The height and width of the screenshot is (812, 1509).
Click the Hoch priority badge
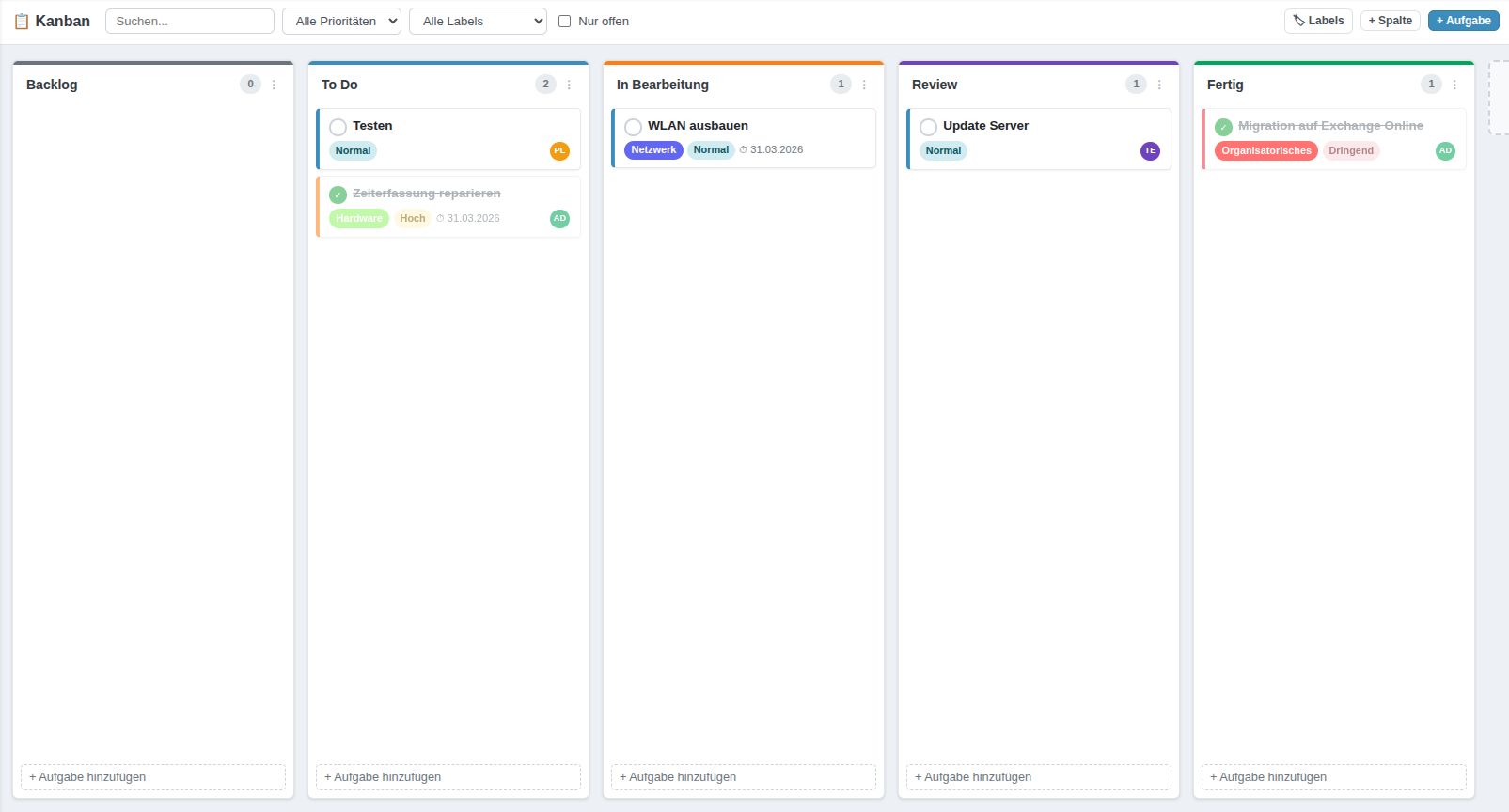click(x=413, y=218)
